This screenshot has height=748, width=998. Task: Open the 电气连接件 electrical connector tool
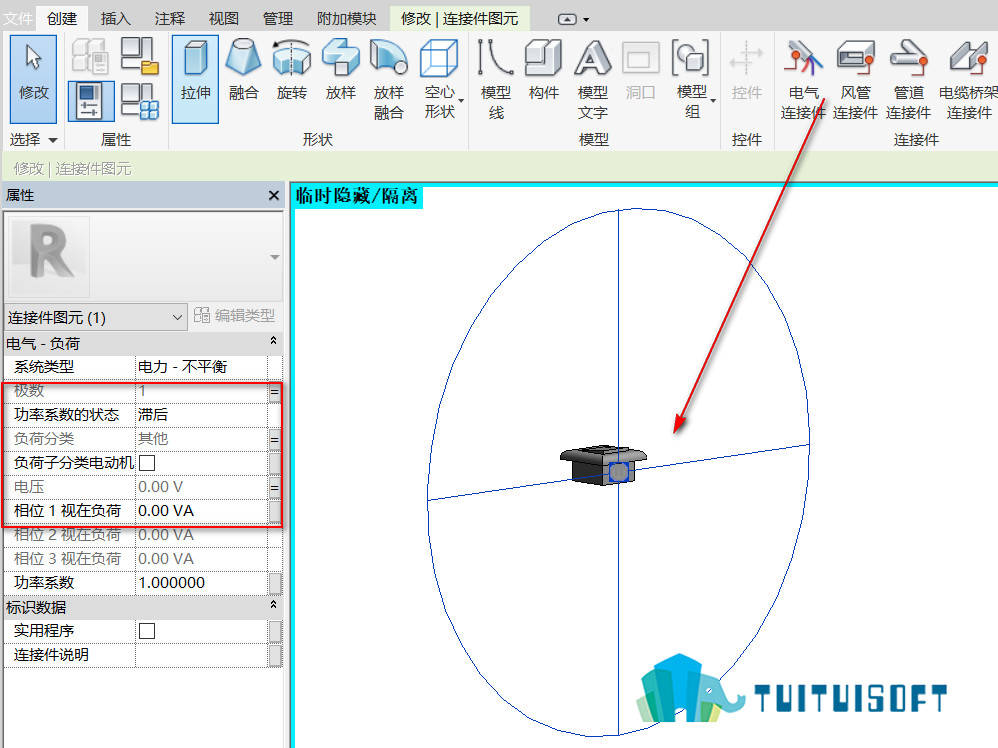(x=803, y=79)
